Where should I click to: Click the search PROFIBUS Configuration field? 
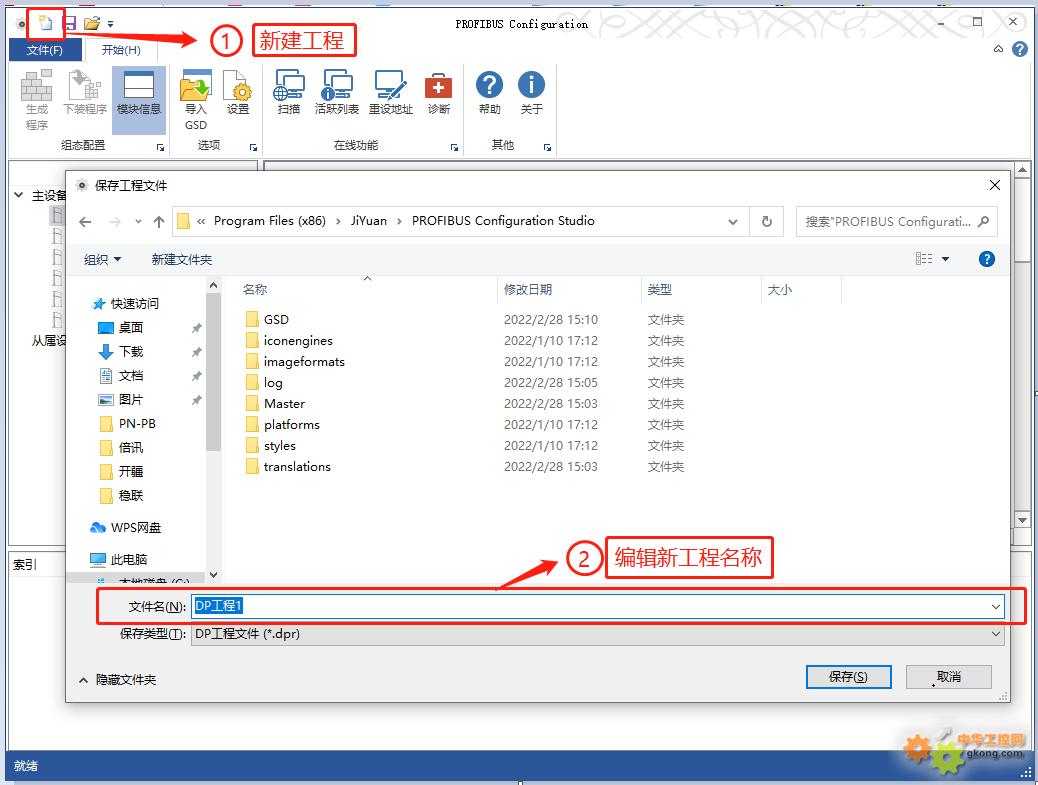896,222
